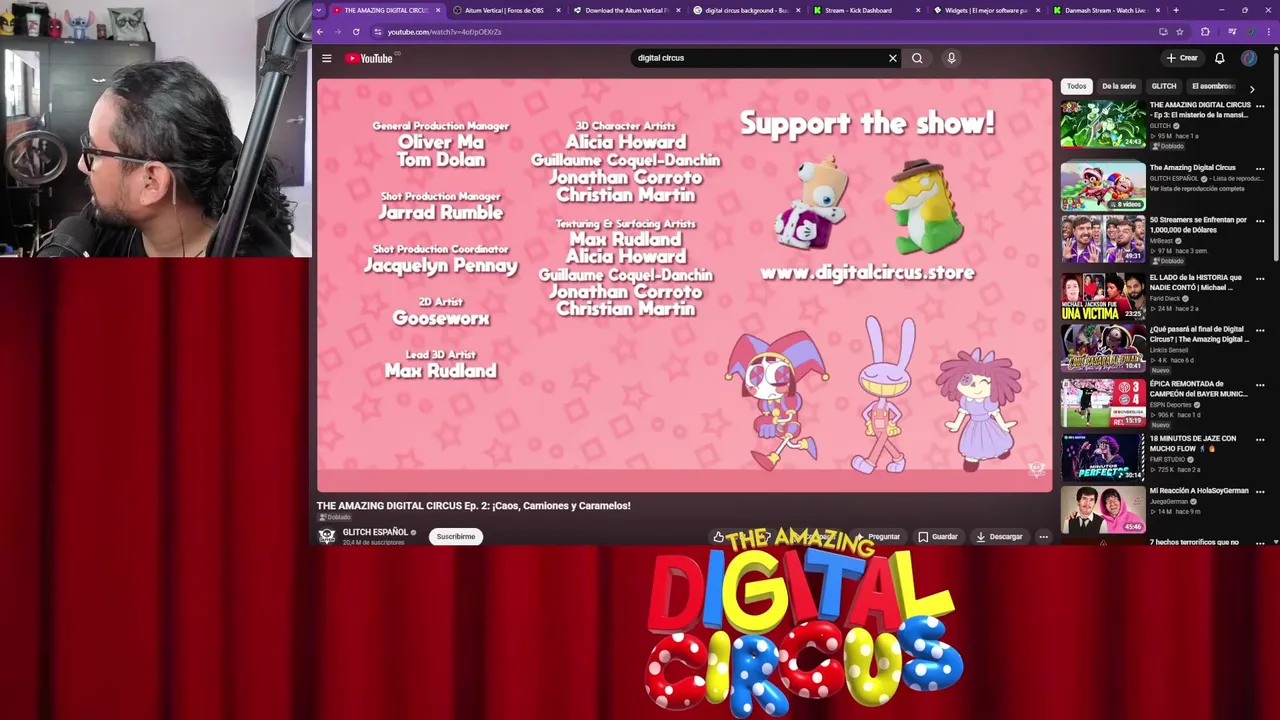The width and height of the screenshot is (1280, 720).
Task: Open options for Mi Reacción A HolaSoyGerman video
Action: (1260, 492)
